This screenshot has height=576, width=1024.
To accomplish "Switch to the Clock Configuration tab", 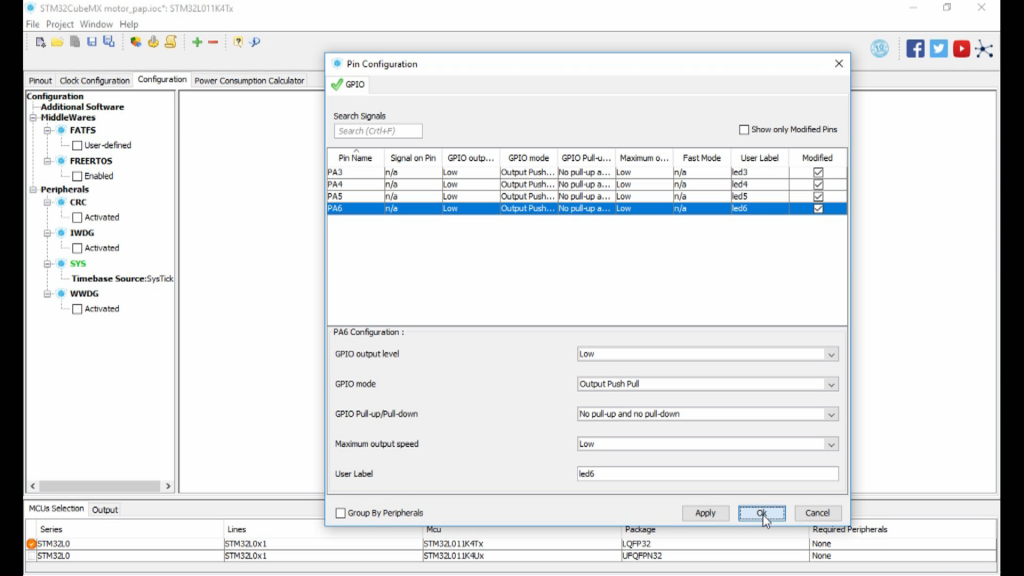I will click(94, 80).
